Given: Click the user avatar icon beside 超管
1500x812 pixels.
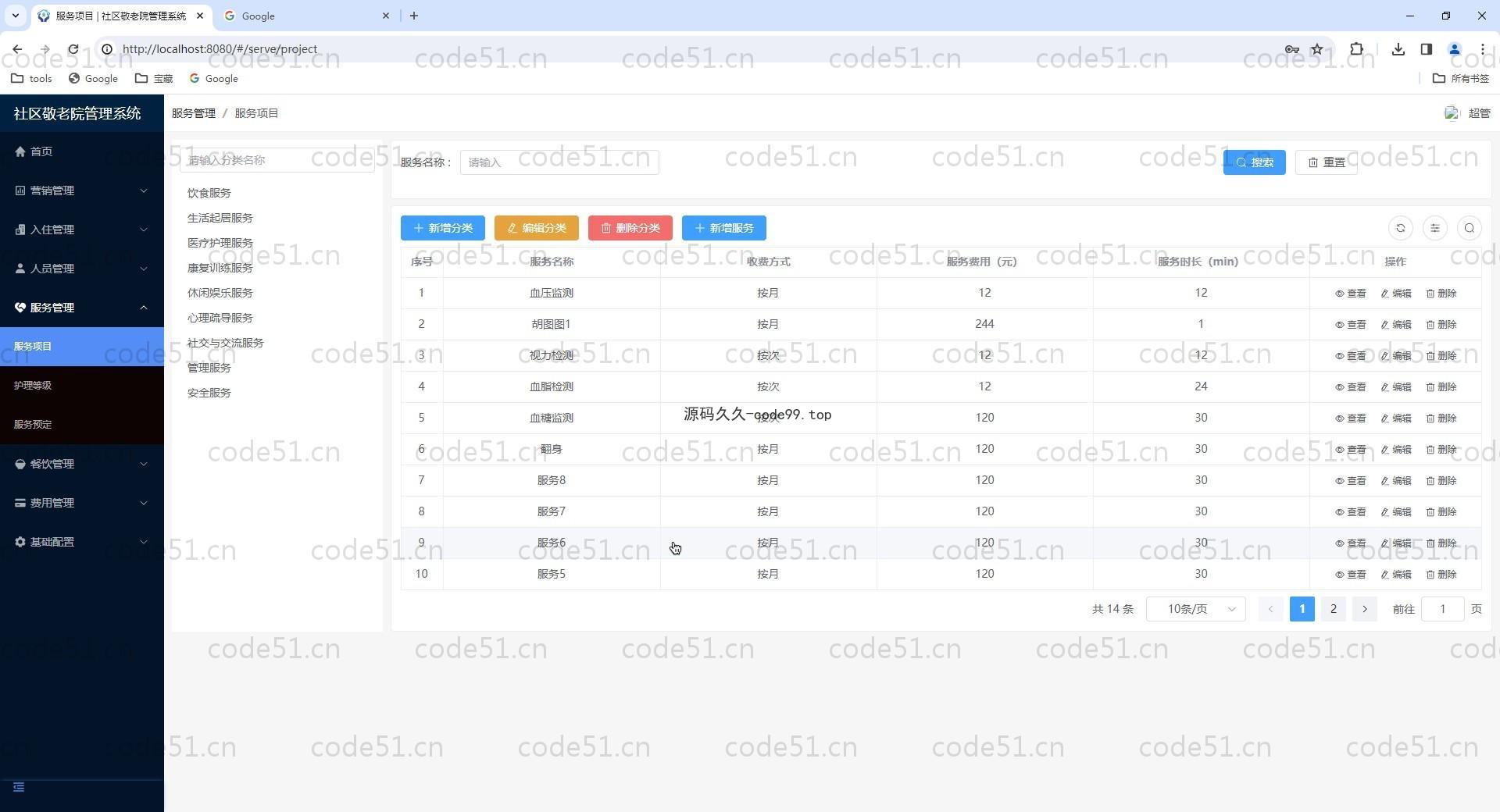Looking at the screenshot, I should click(x=1452, y=113).
